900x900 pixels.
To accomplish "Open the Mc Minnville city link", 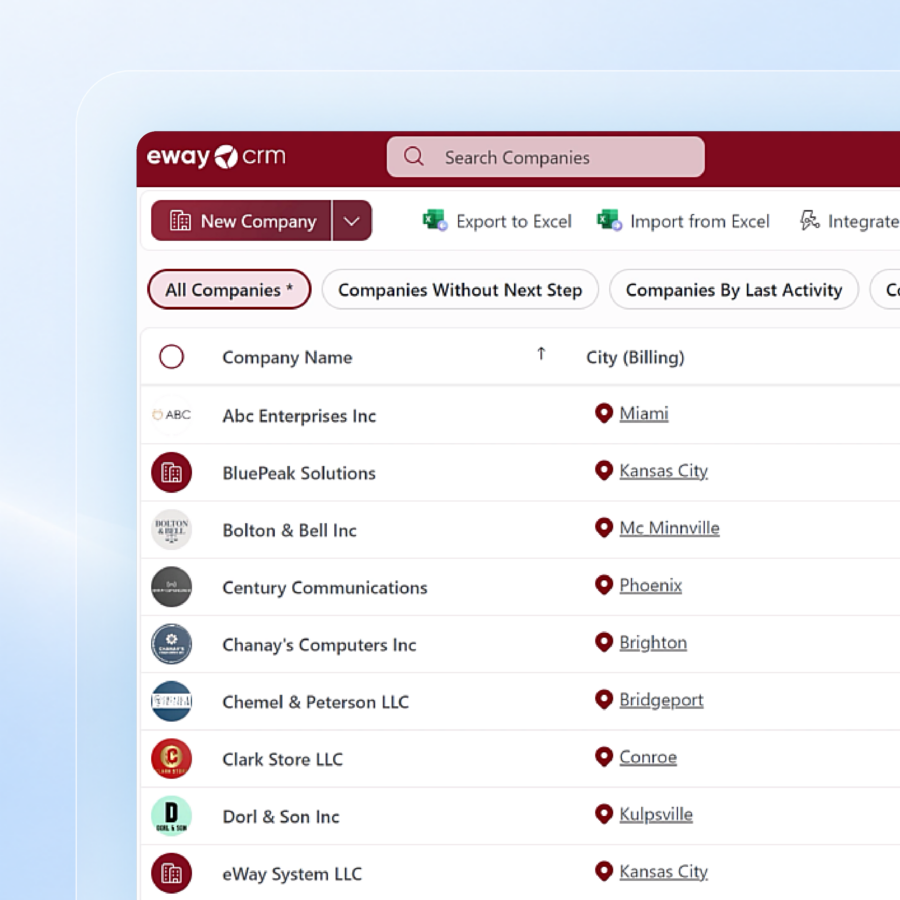I will 669,527.
